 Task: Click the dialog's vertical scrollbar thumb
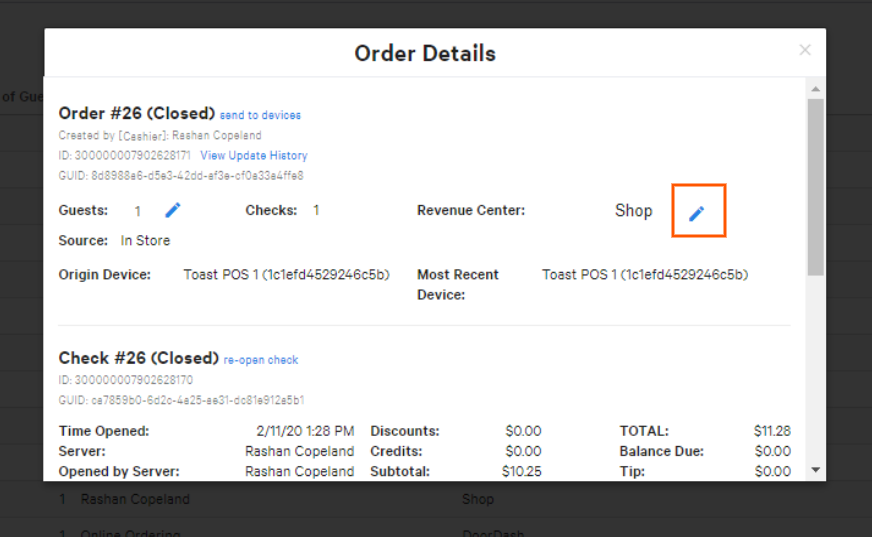point(816,185)
